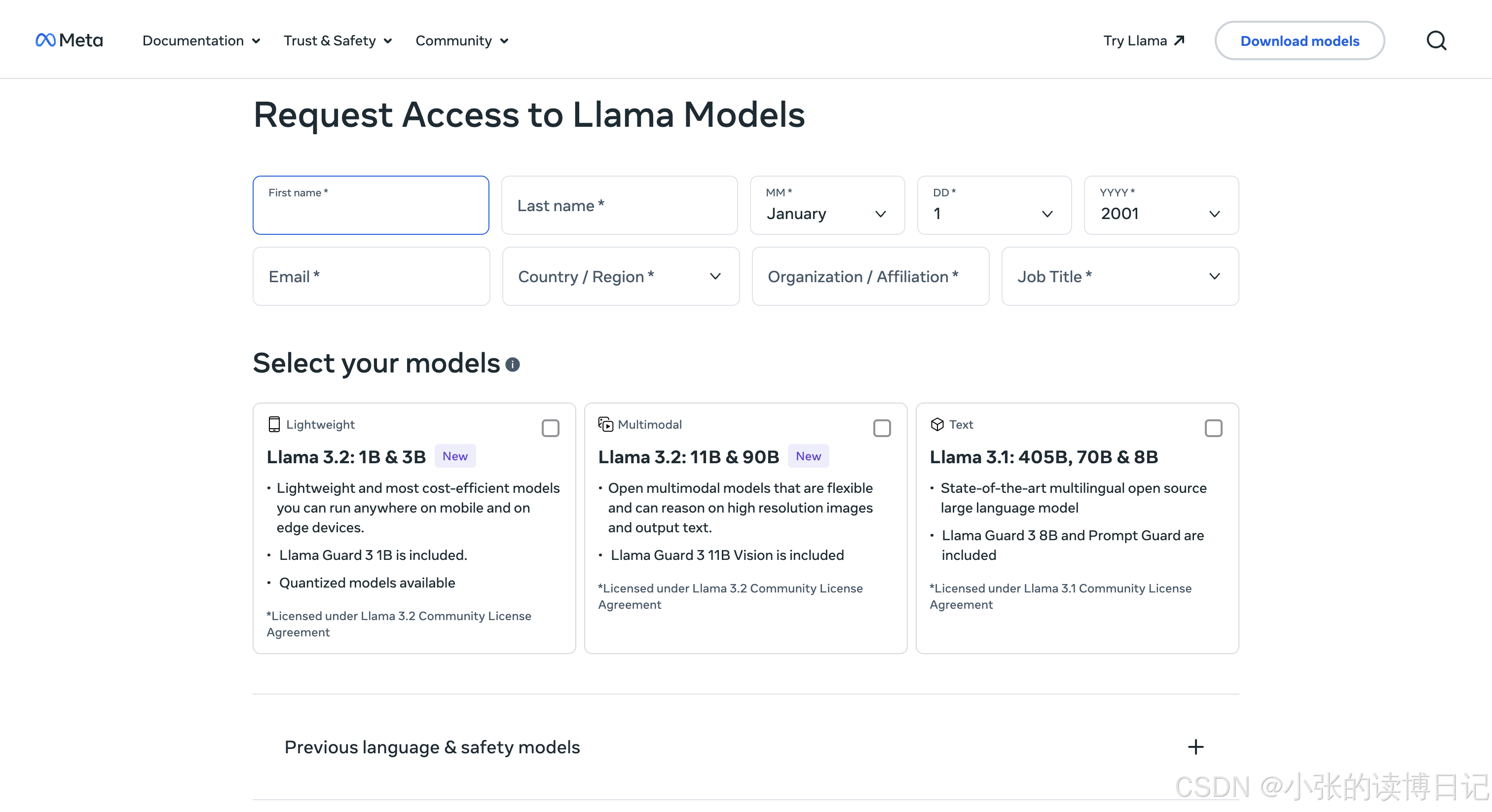Viewport: 1492px width, 812px height.
Task: Open the Documentation menu
Action: (201, 40)
